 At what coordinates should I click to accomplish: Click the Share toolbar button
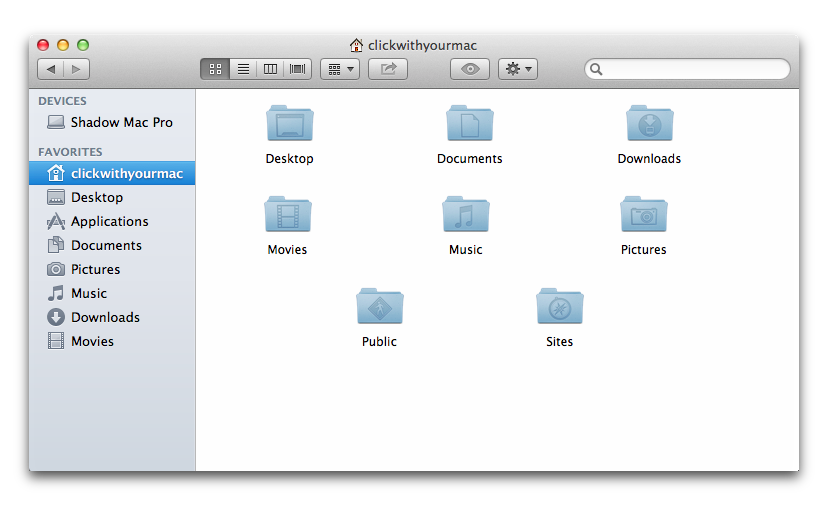(388, 69)
